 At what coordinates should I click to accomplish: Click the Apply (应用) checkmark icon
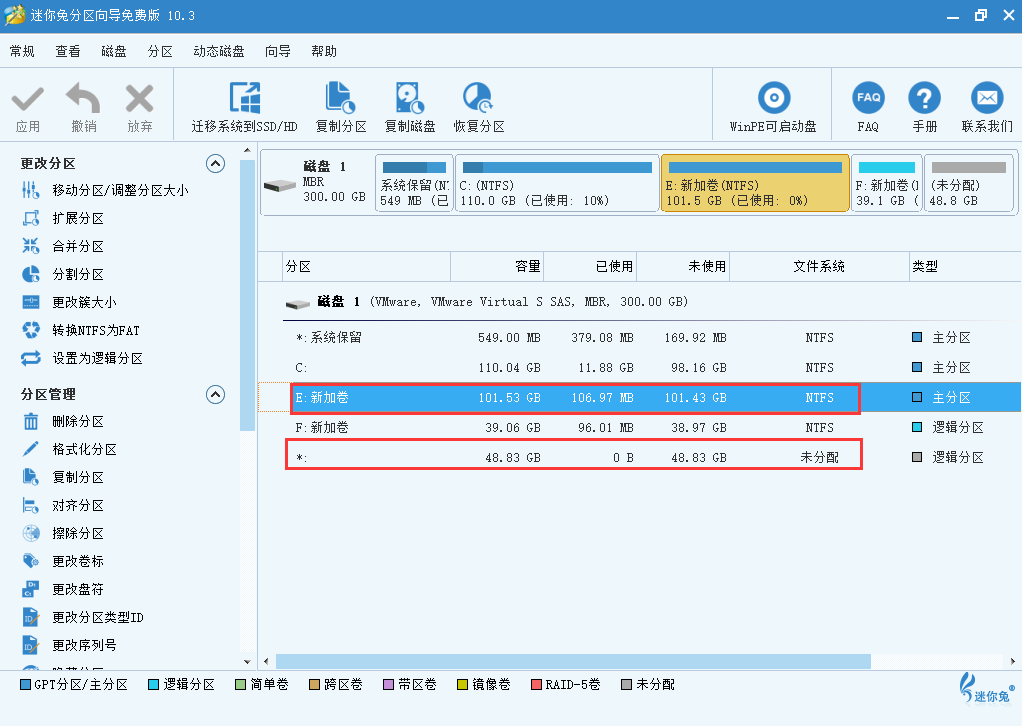pyautogui.click(x=27, y=100)
